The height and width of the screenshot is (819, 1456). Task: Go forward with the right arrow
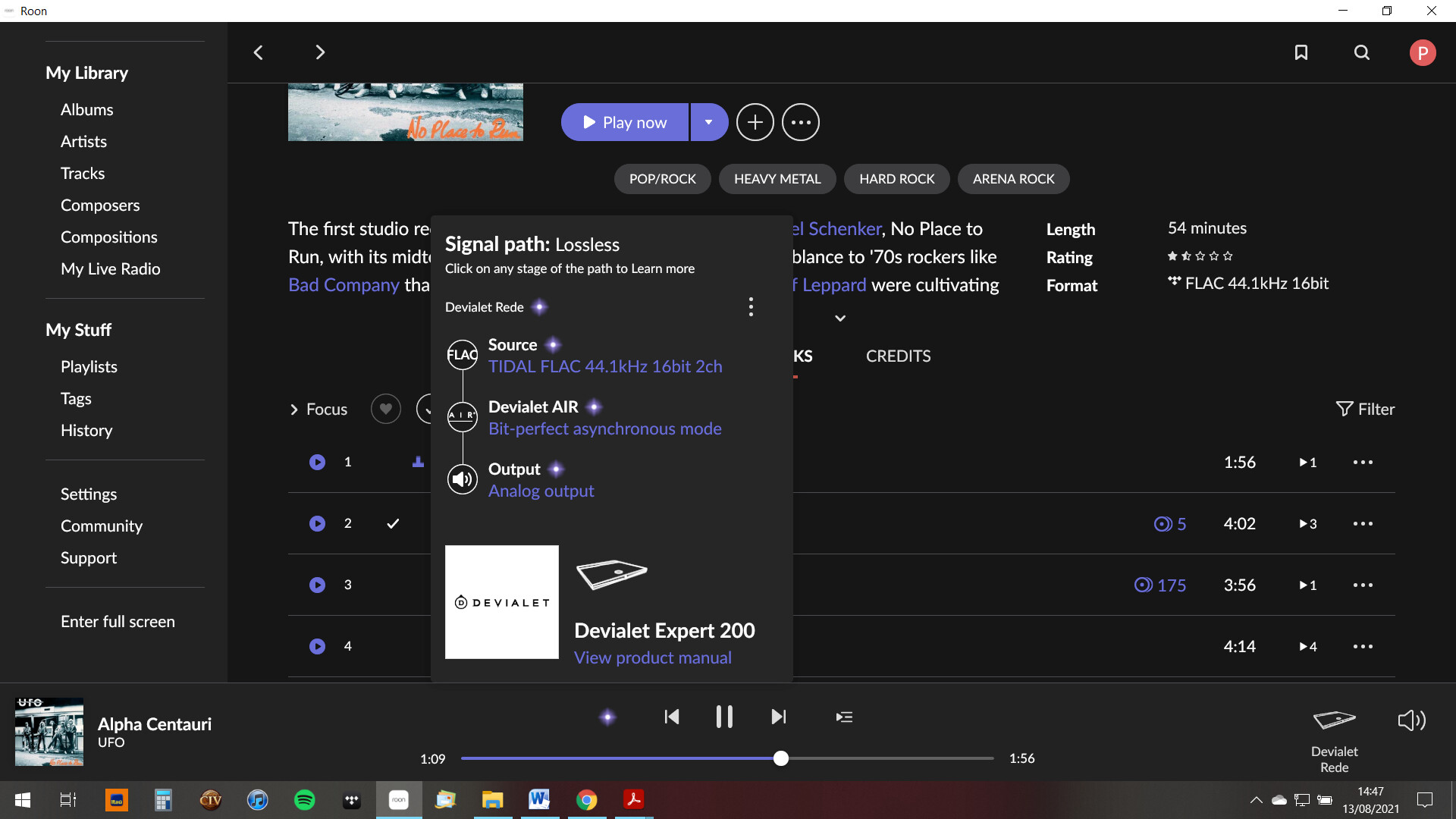click(x=320, y=52)
